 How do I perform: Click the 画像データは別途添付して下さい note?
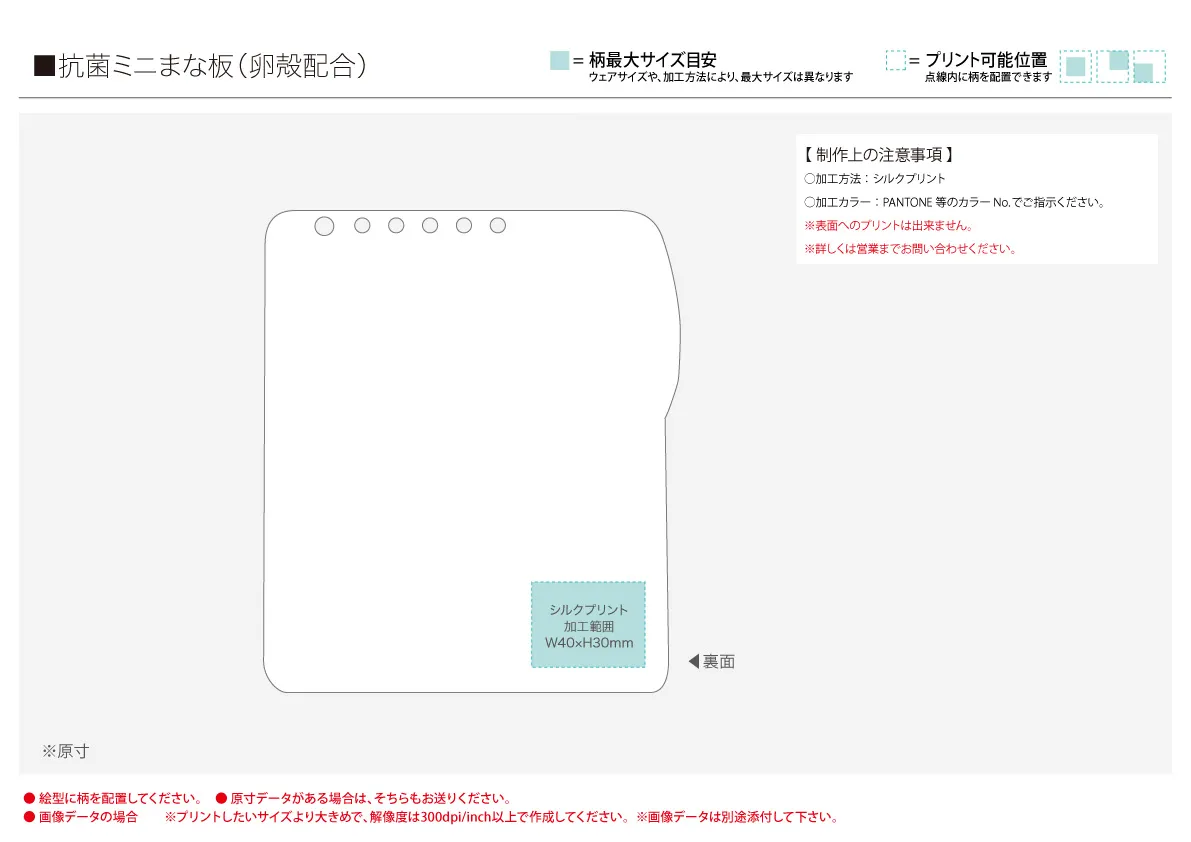[x=737, y=817]
